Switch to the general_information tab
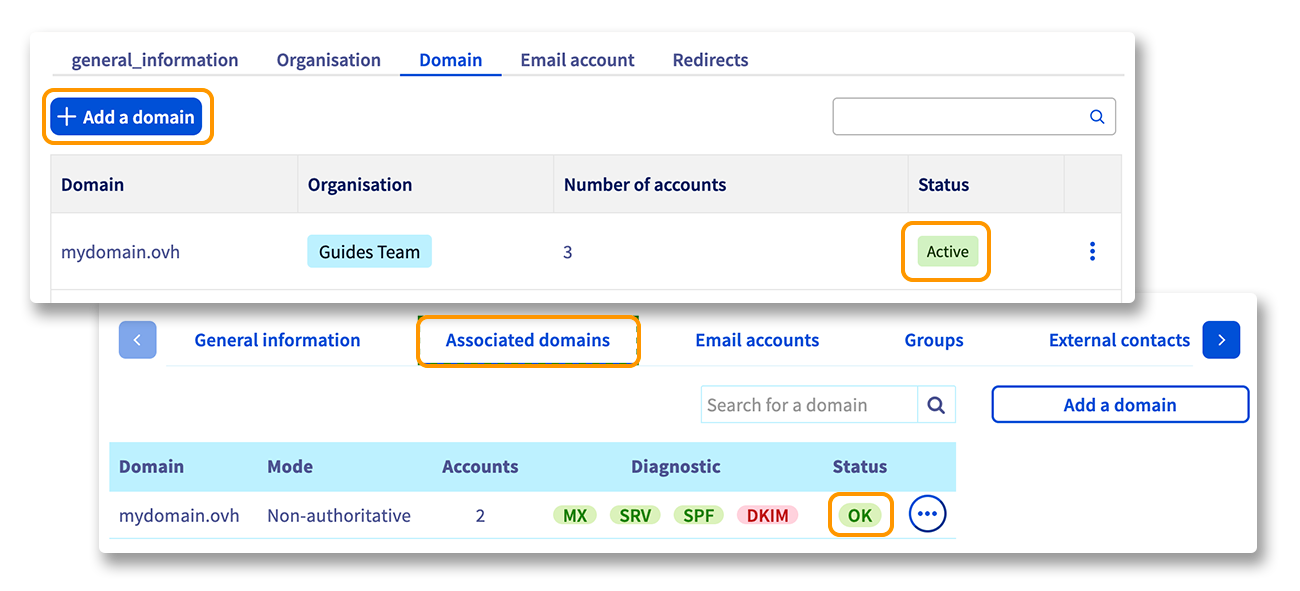1300x591 pixels. [155, 60]
